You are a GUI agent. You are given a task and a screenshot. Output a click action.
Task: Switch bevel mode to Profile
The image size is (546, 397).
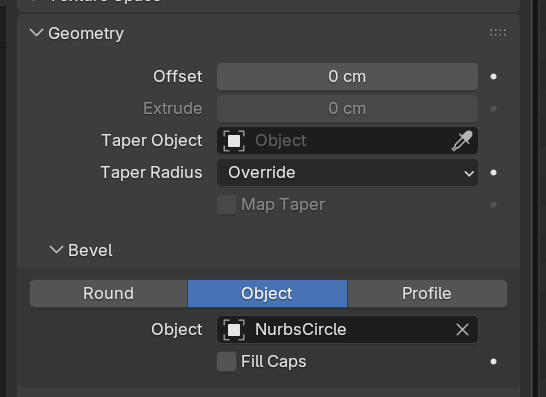(427, 294)
